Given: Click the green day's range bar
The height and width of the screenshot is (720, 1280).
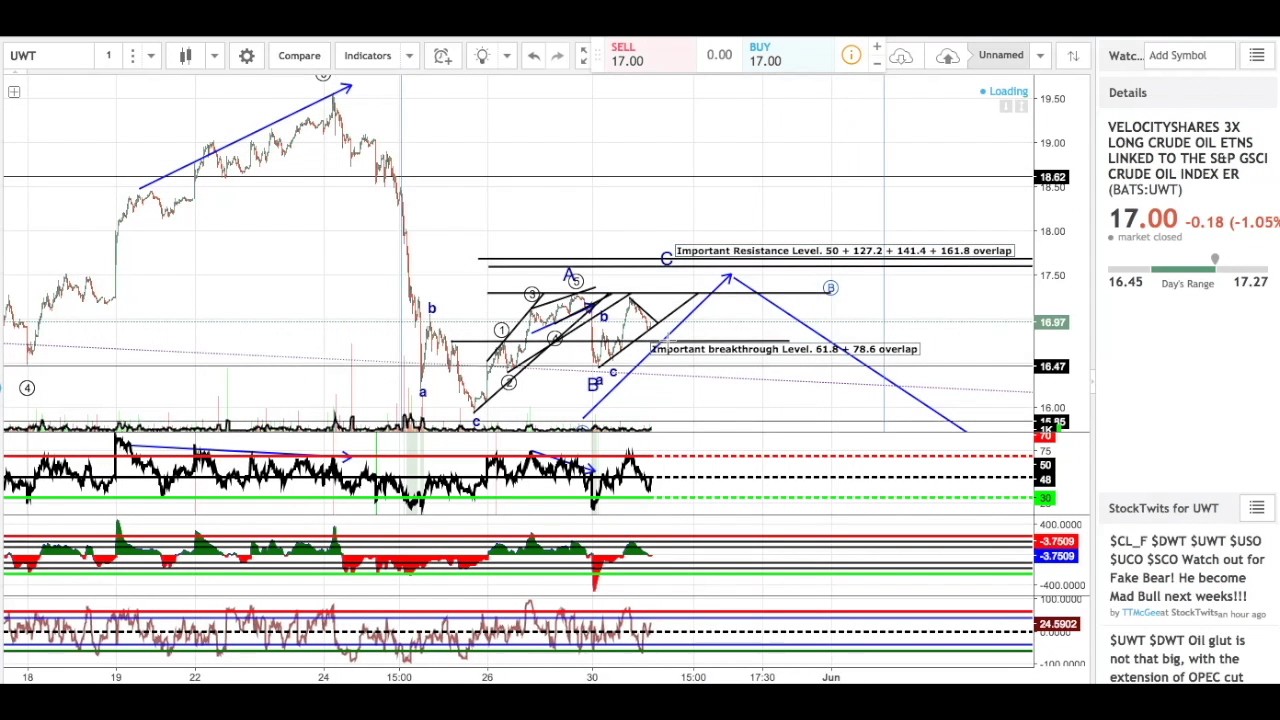Looking at the screenshot, I should [1184, 269].
